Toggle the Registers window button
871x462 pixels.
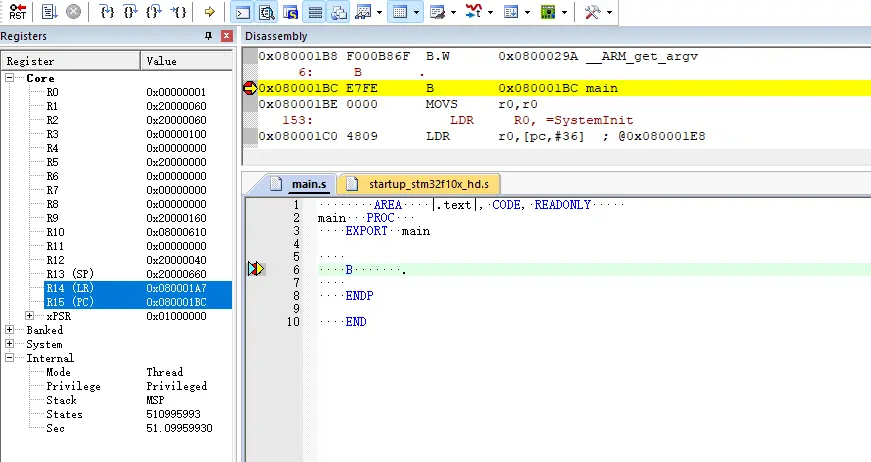pyautogui.click(x=314, y=12)
